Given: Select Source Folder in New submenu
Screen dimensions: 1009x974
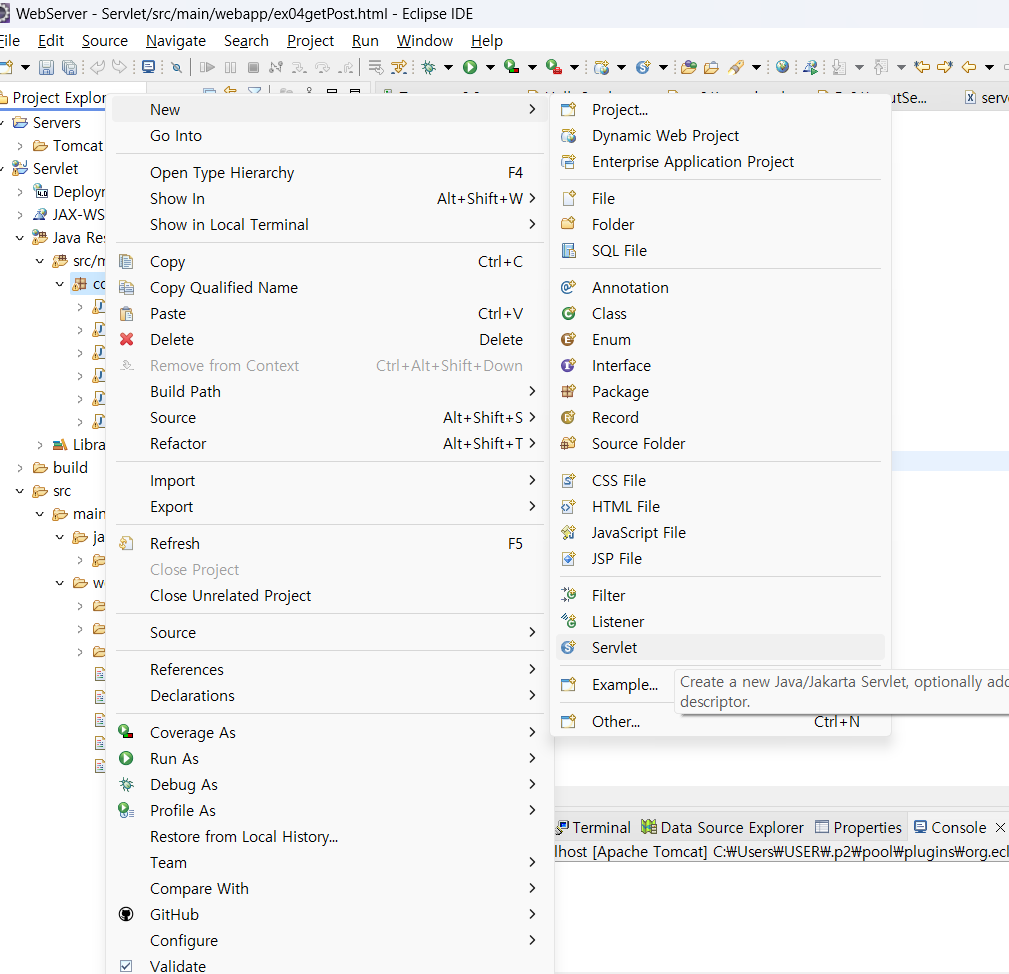Looking at the screenshot, I should click(x=719, y=443).
